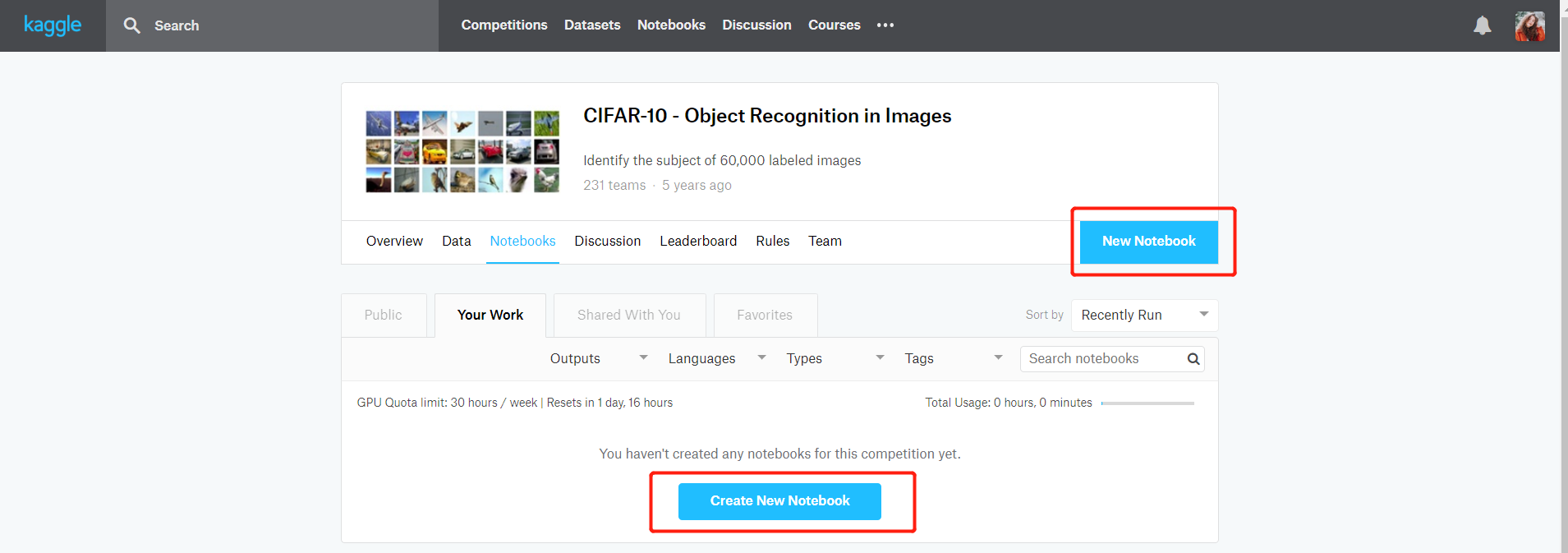
Task: Click the '5 years ago' text
Action: [697, 186]
